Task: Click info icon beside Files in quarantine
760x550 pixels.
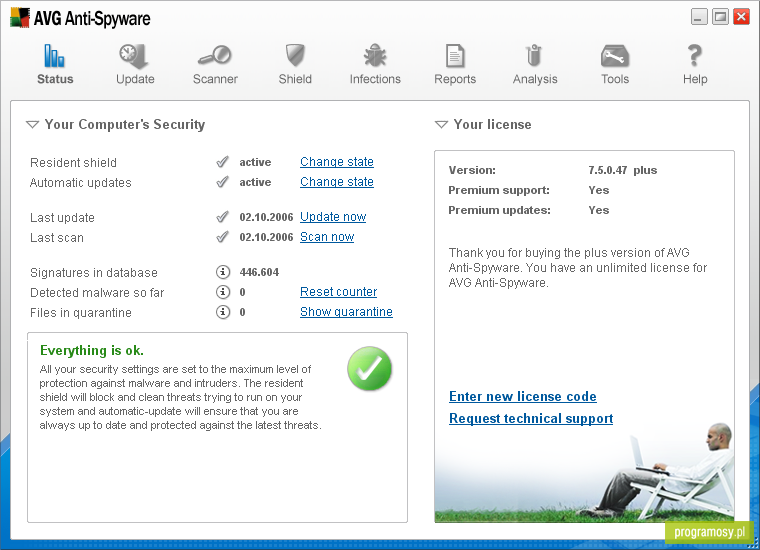Action: 222,312
